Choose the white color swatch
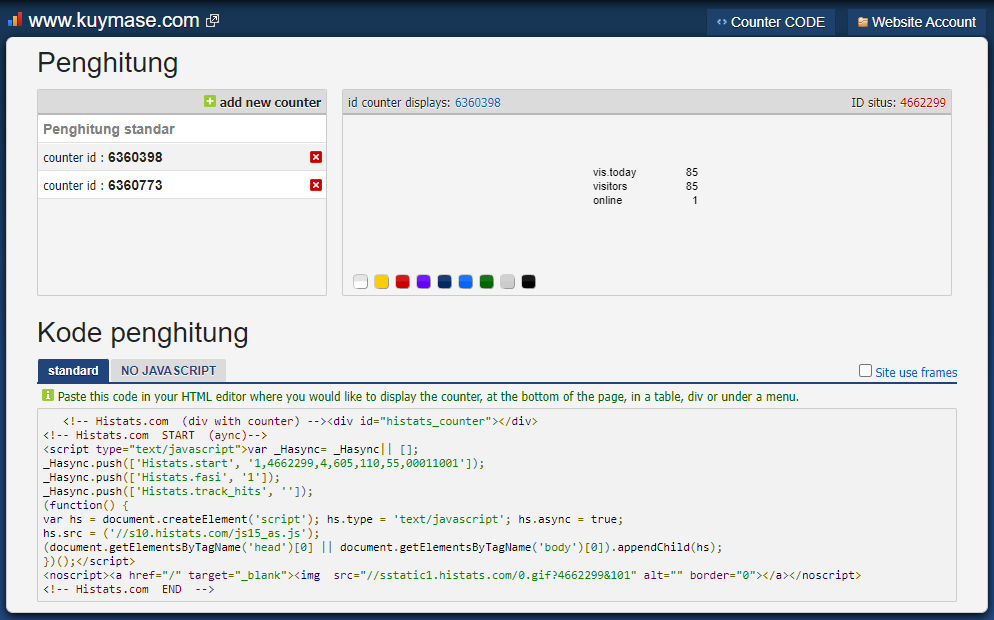Screen dimensions: 994x620 click(361, 282)
